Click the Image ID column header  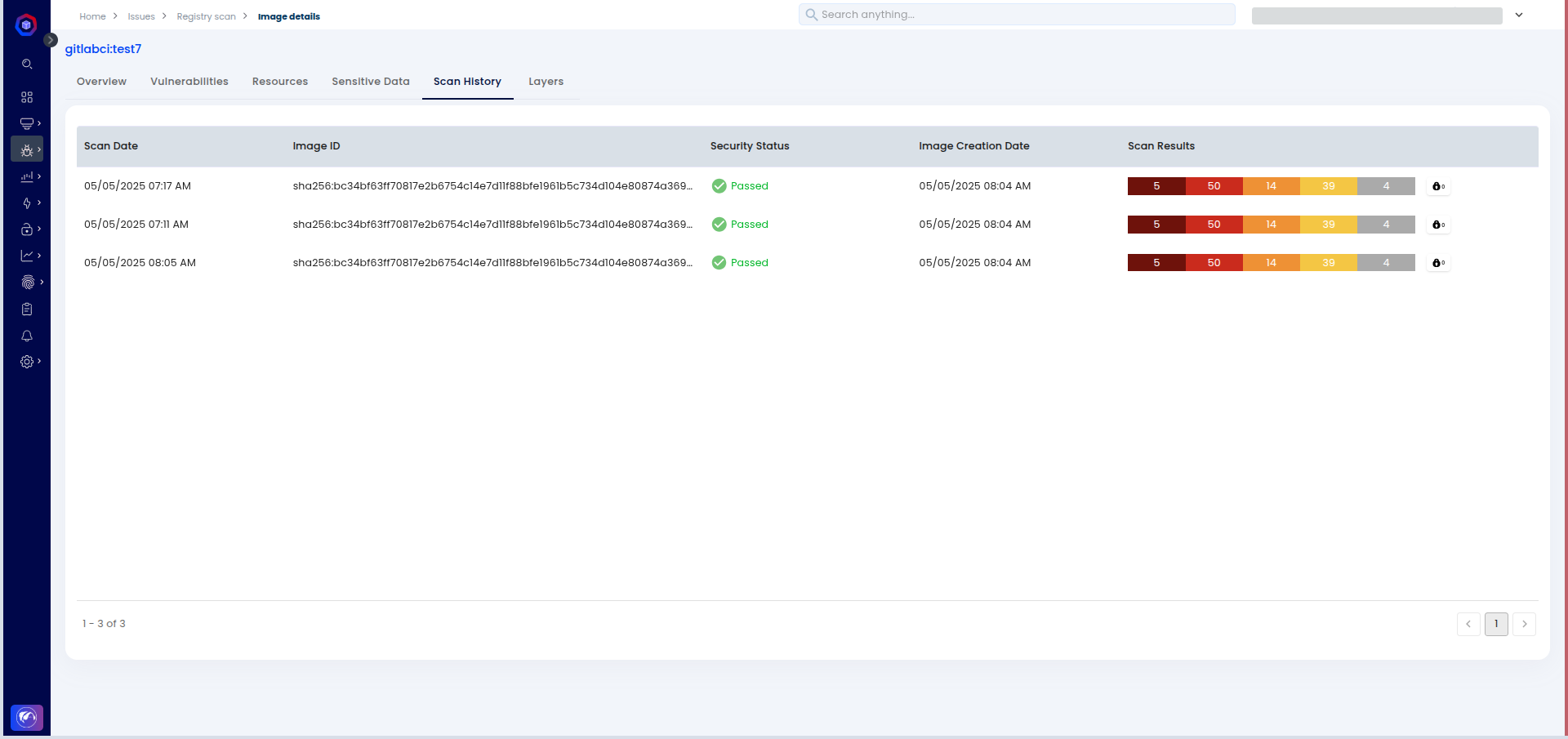pyautogui.click(x=316, y=146)
